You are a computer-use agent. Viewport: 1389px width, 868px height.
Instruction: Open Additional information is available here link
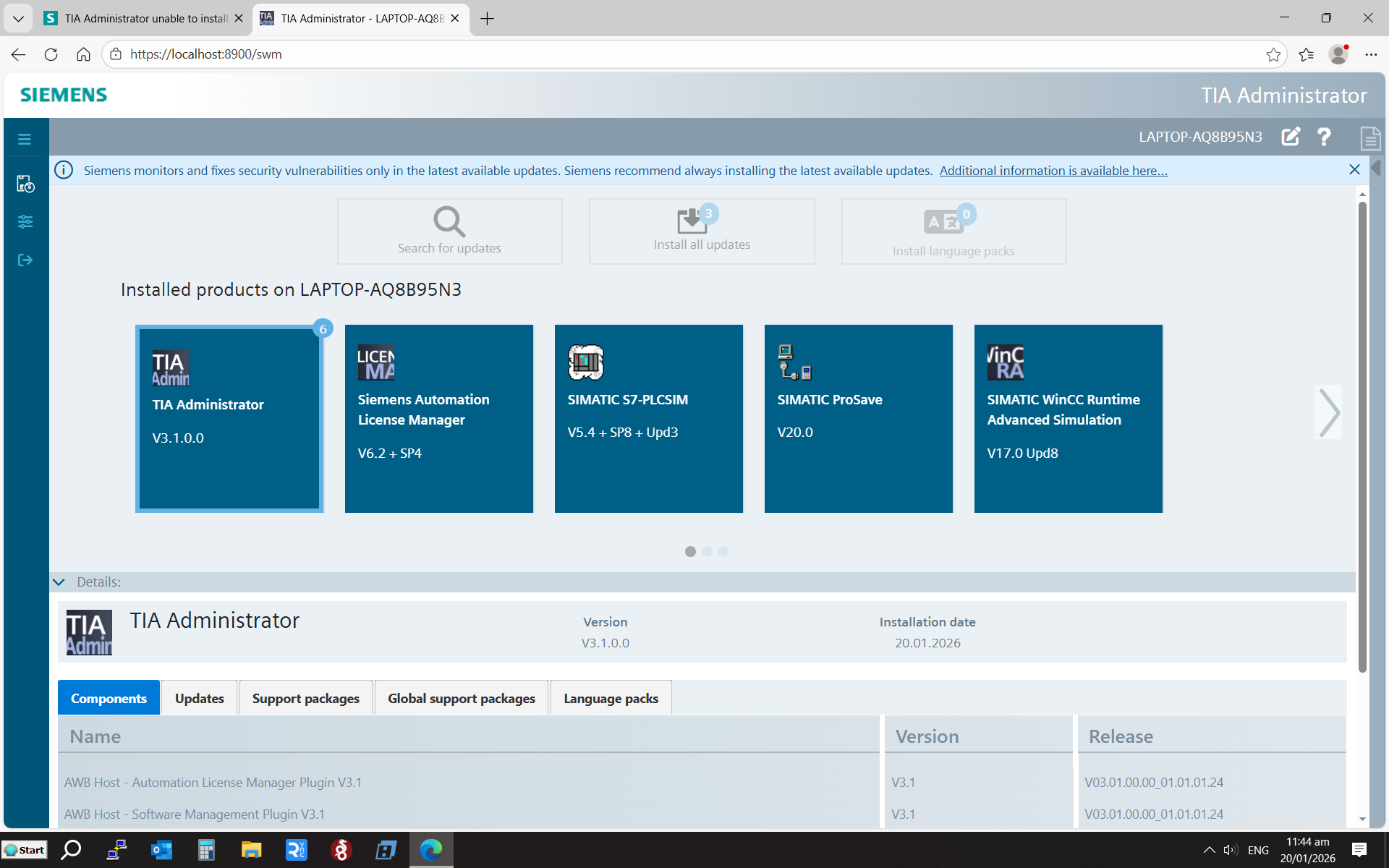point(1053,171)
